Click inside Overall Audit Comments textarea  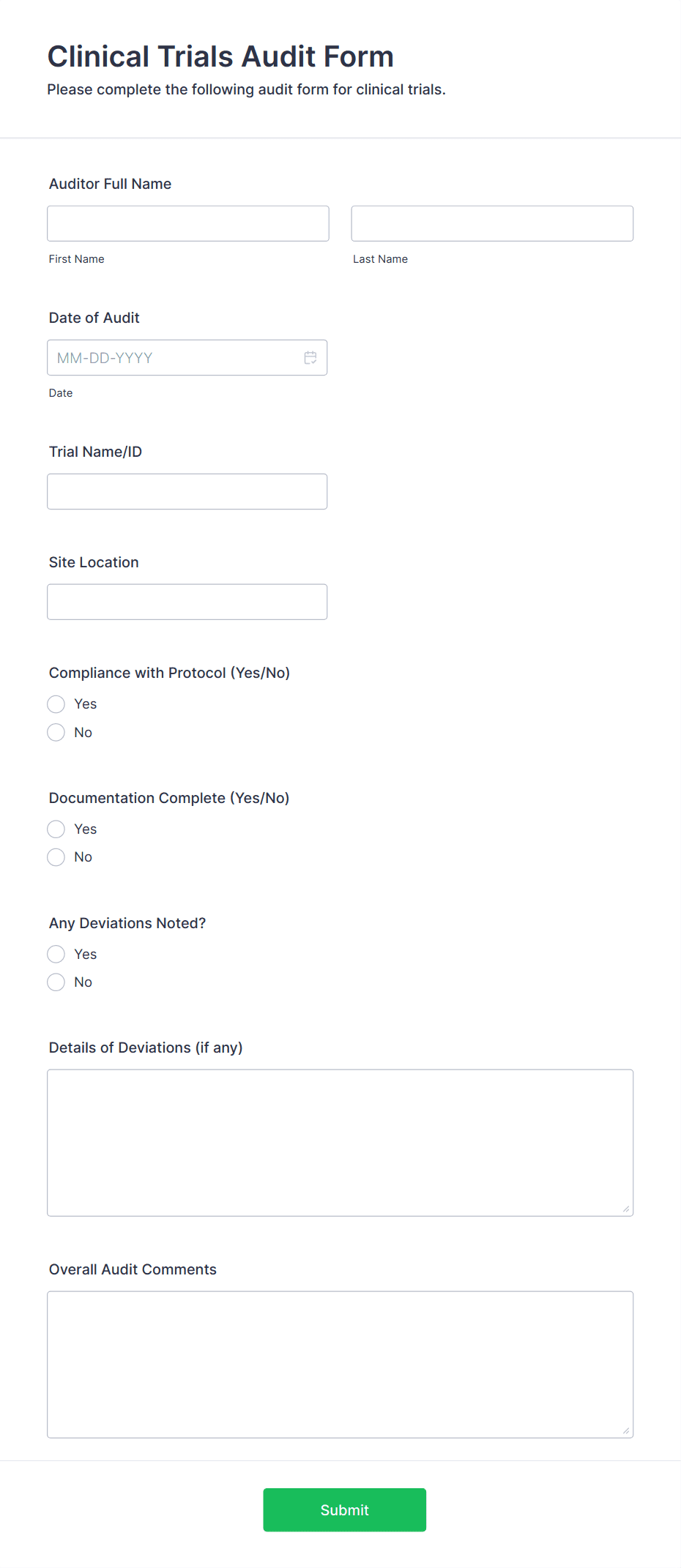click(340, 1362)
